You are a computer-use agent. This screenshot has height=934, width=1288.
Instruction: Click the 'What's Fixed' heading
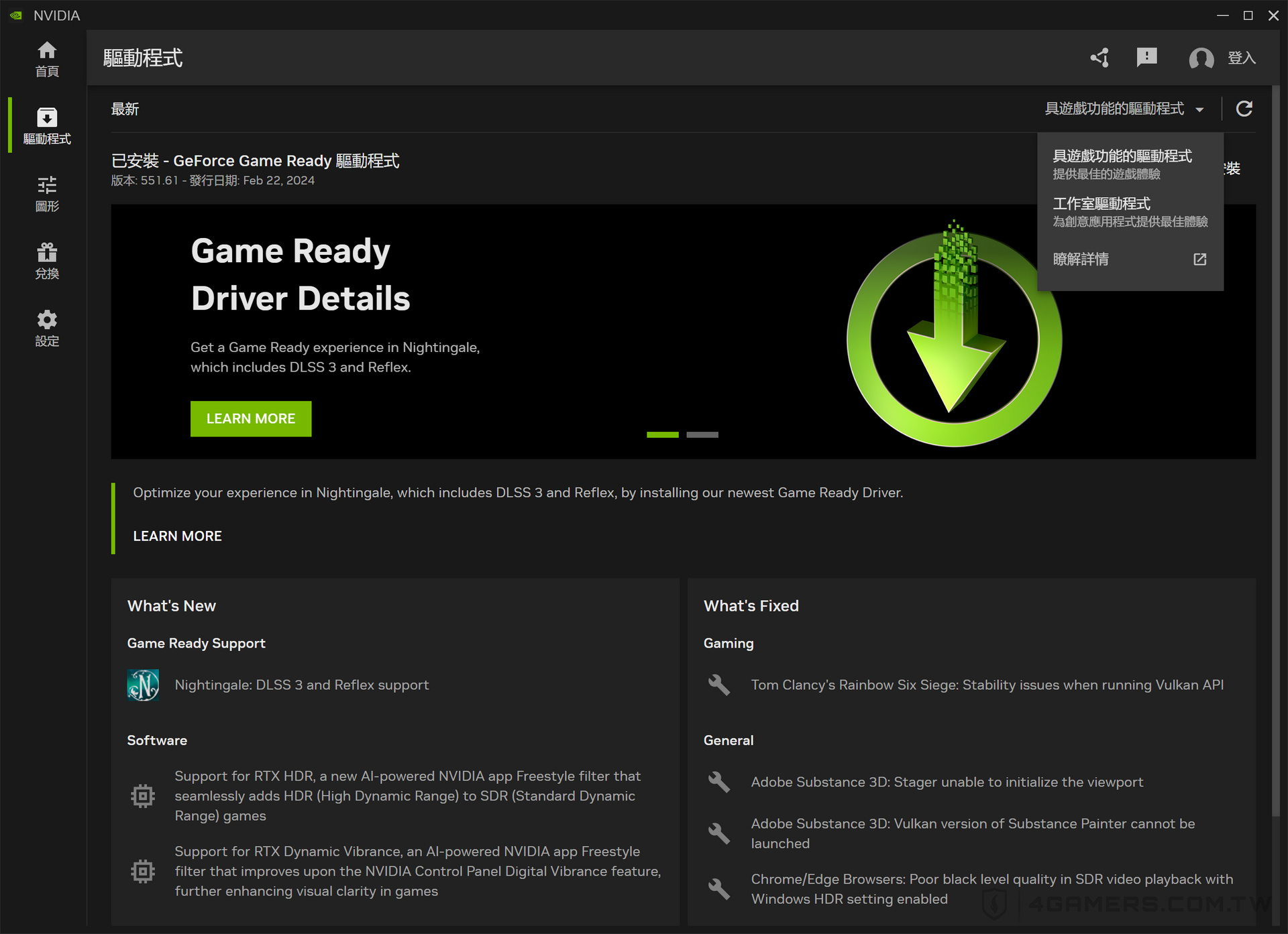tap(751, 606)
